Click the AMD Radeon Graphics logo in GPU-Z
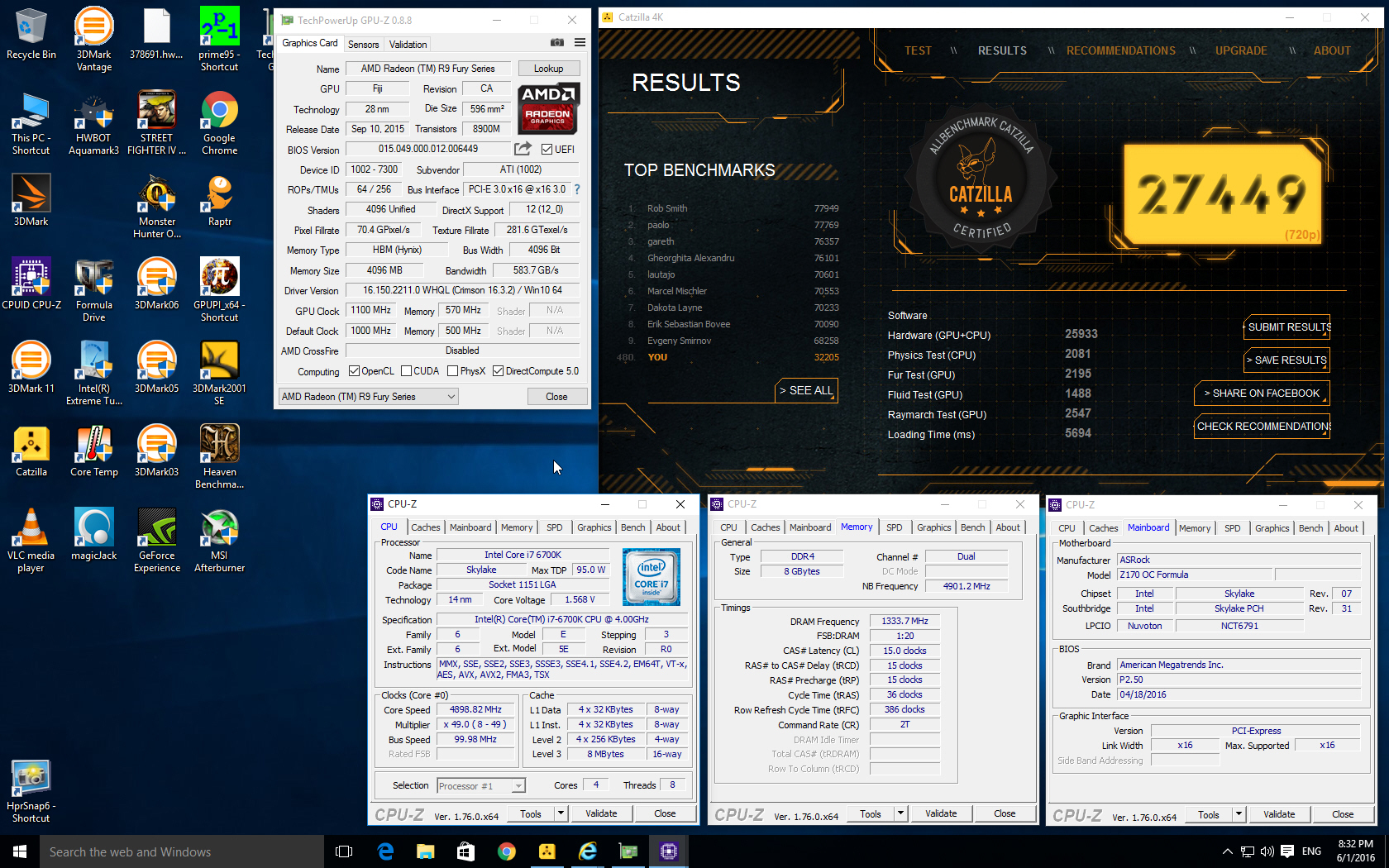1389x868 pixels. (x=549, y=109)
